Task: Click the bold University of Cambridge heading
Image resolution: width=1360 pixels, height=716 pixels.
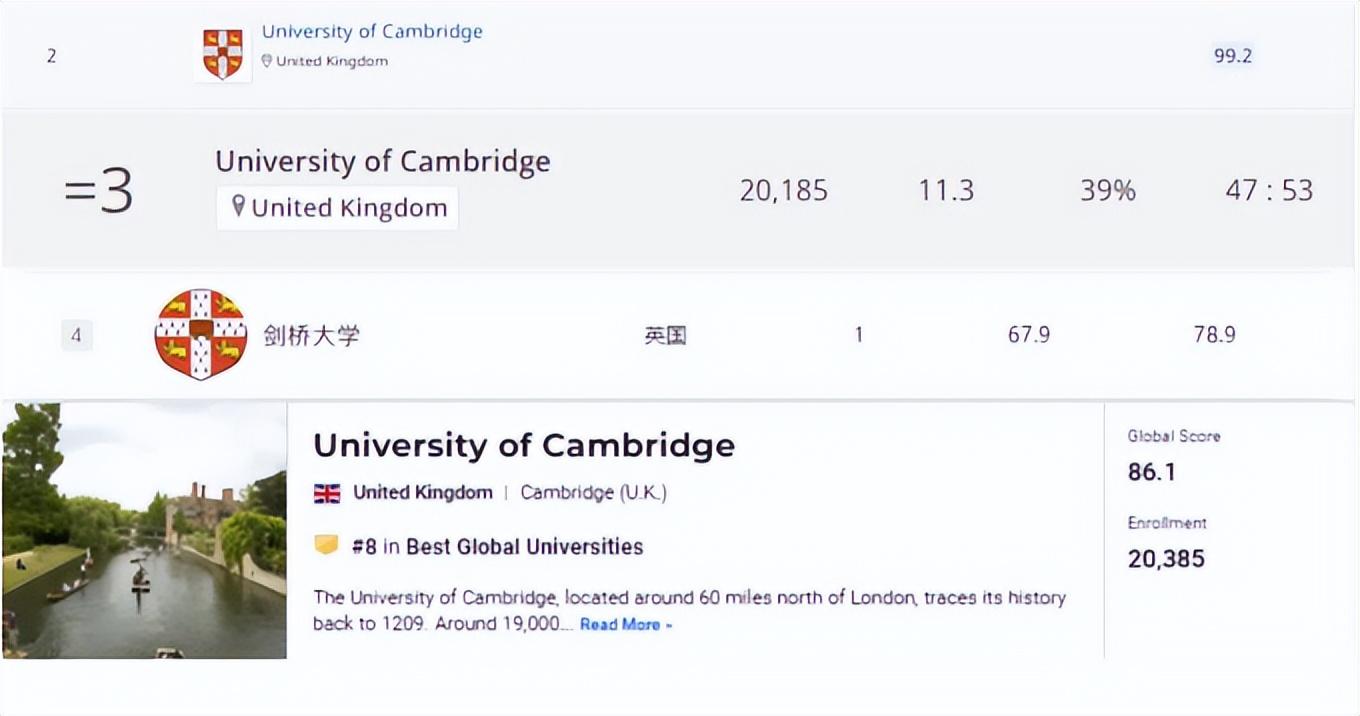Action: point(524,445)
